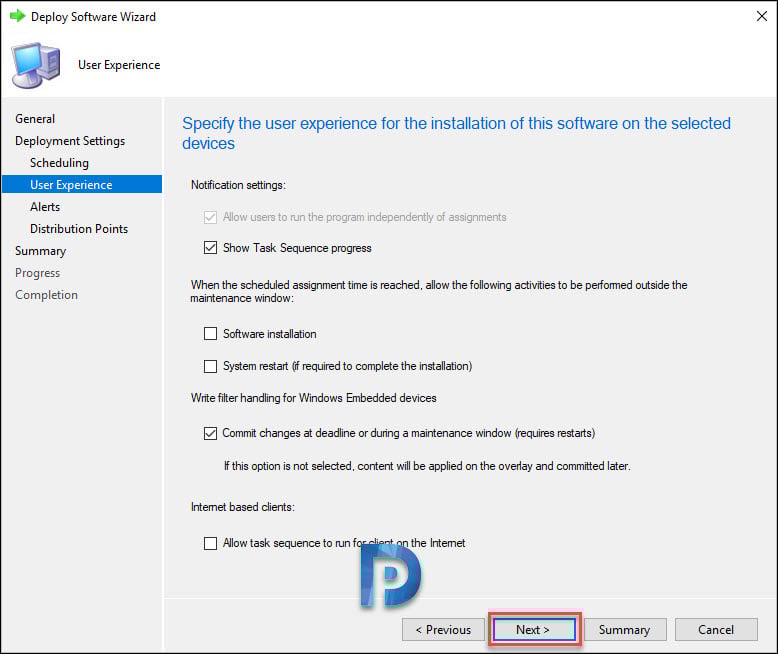Click the Previous button

click(443, 630)
